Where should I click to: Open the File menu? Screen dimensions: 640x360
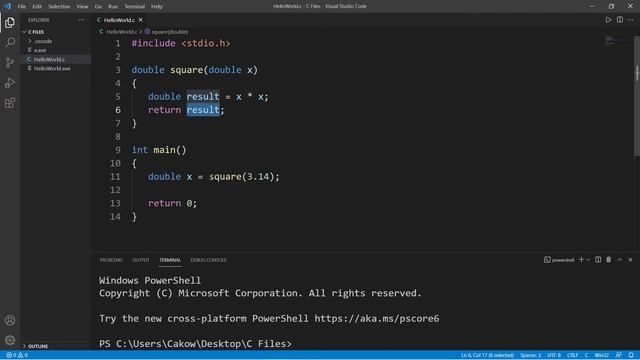[x=22, y=7]
